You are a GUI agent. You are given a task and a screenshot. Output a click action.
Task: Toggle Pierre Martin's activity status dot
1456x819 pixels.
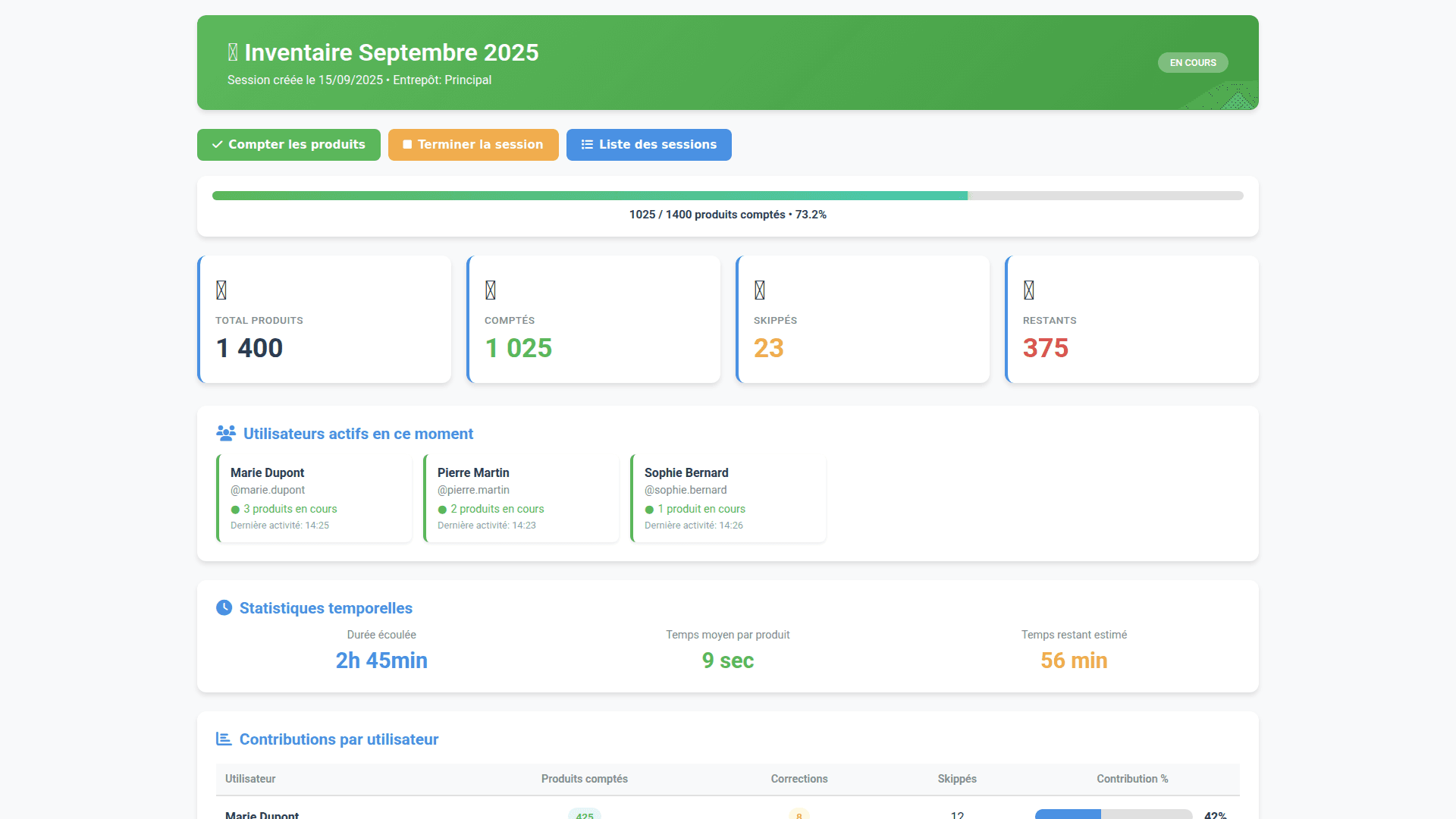pos(442,510)
